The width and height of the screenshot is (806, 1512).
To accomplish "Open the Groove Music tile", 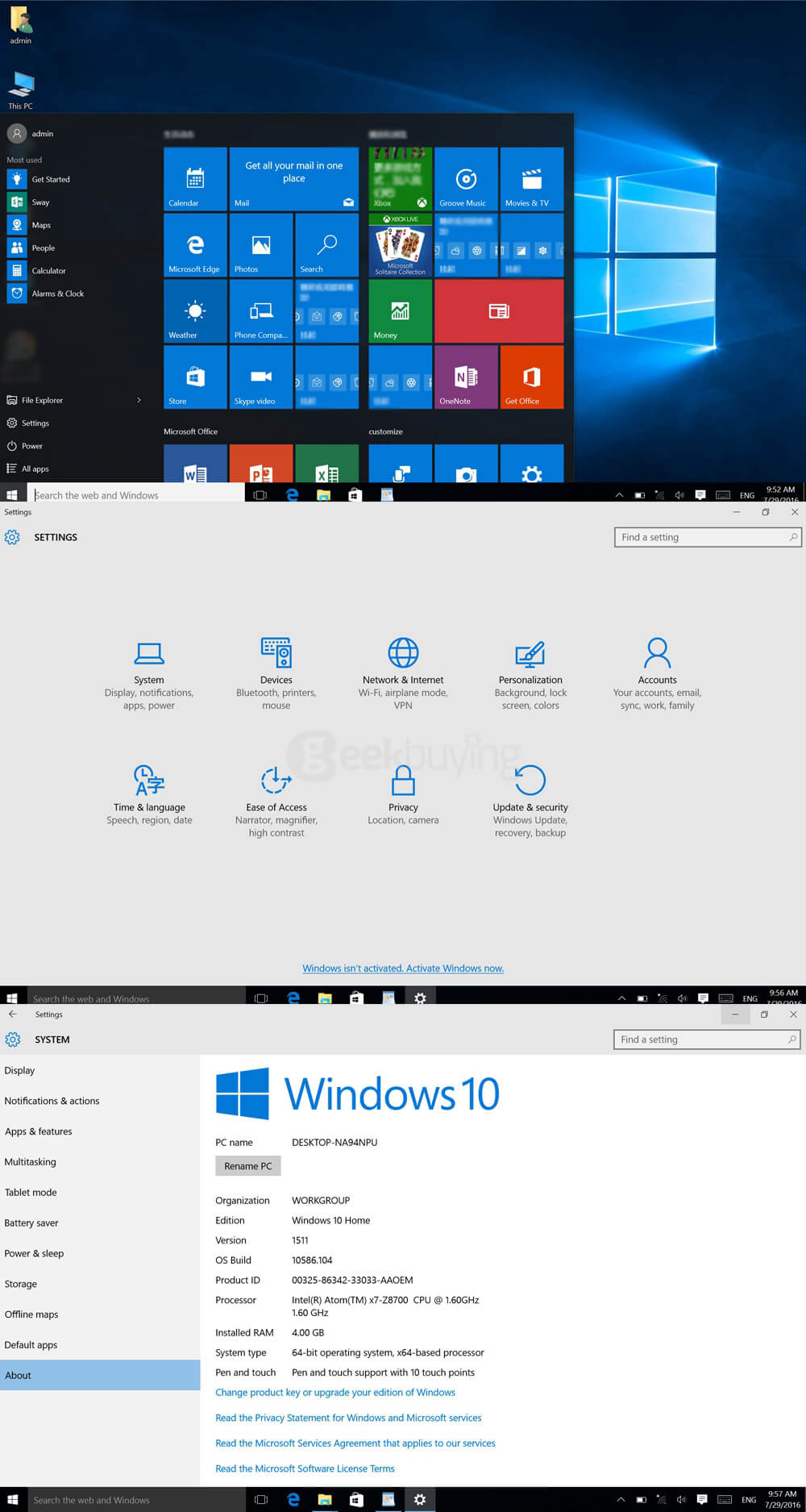I will [466, 179].
